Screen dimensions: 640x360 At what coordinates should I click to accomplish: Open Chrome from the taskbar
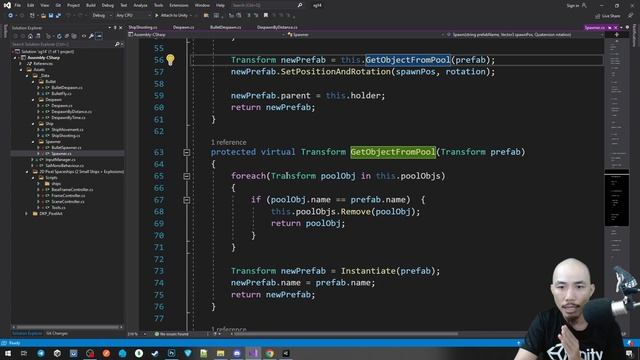pyautogui.click(x=269, y=353)
